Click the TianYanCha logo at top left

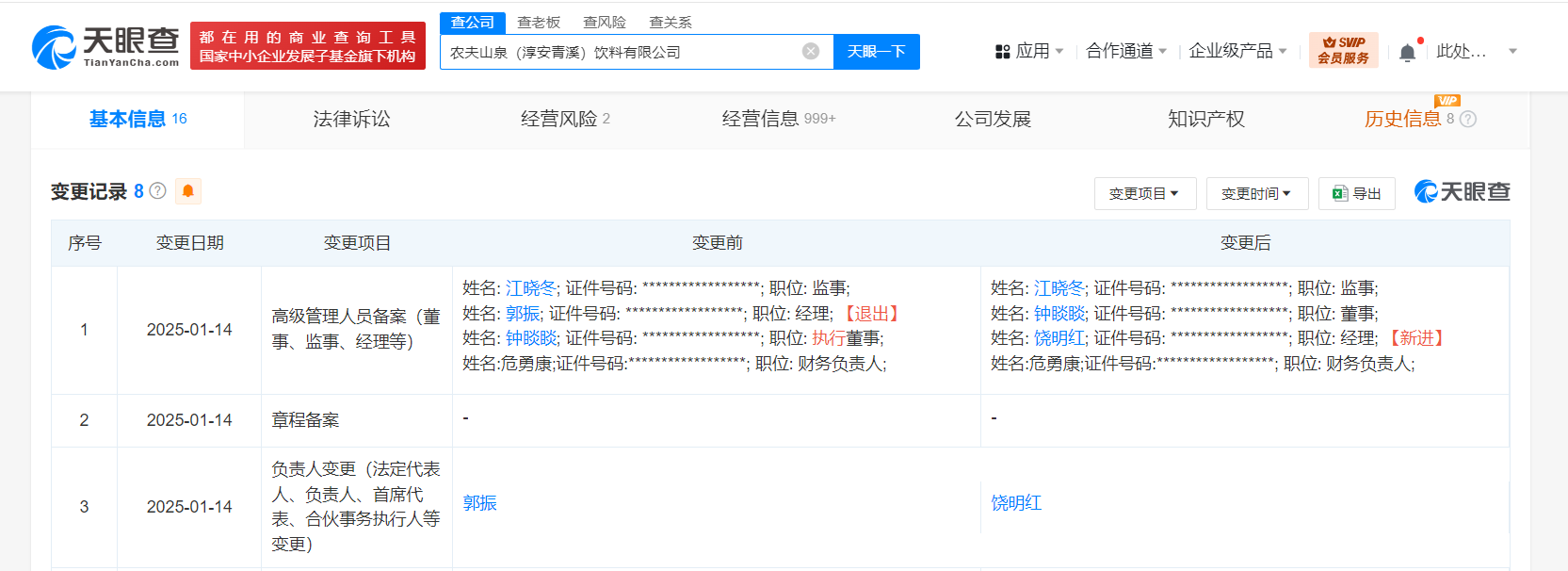pos(105,46)
